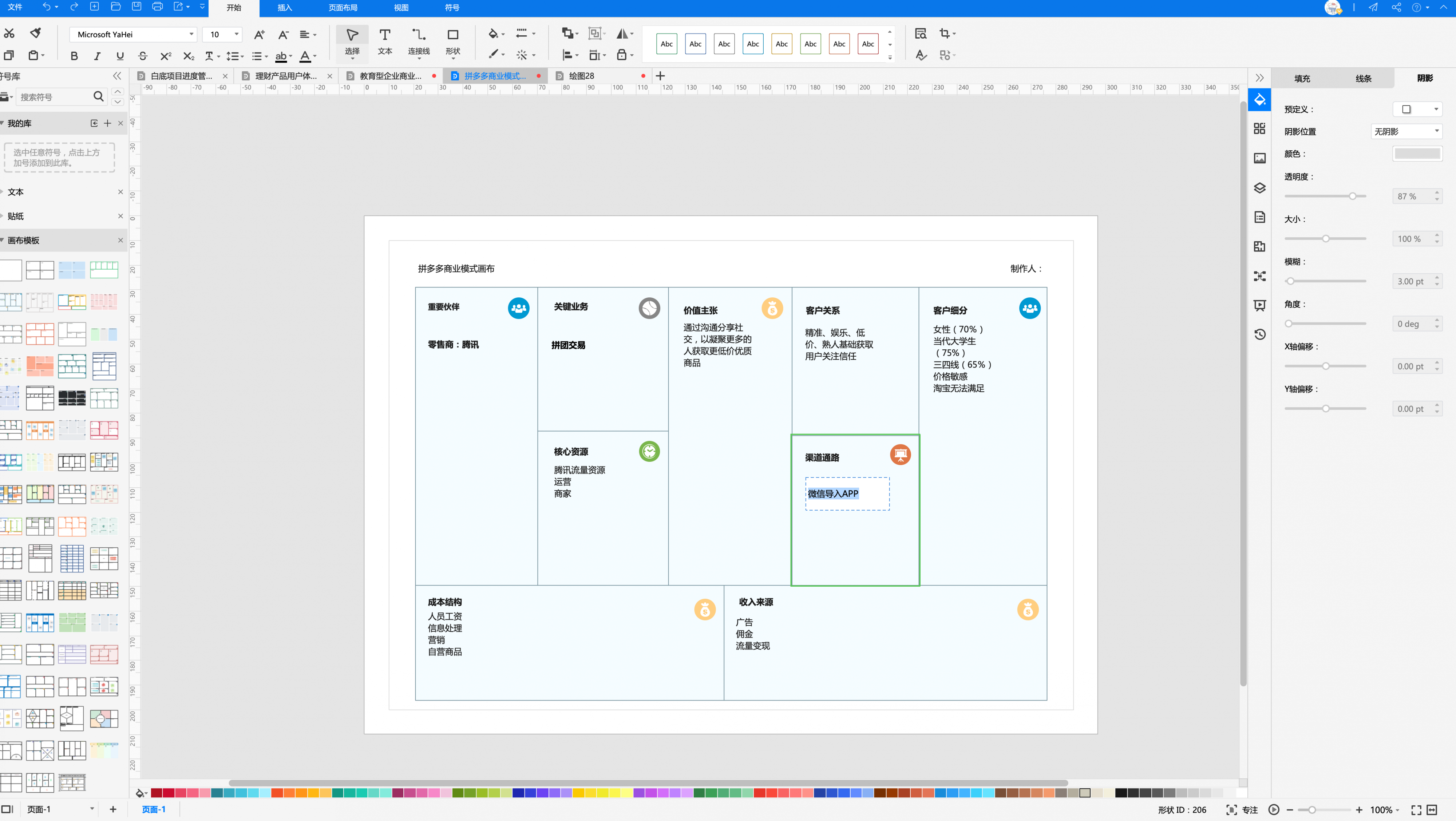Toggle Strikethrough formatting

tap(142, 56)
